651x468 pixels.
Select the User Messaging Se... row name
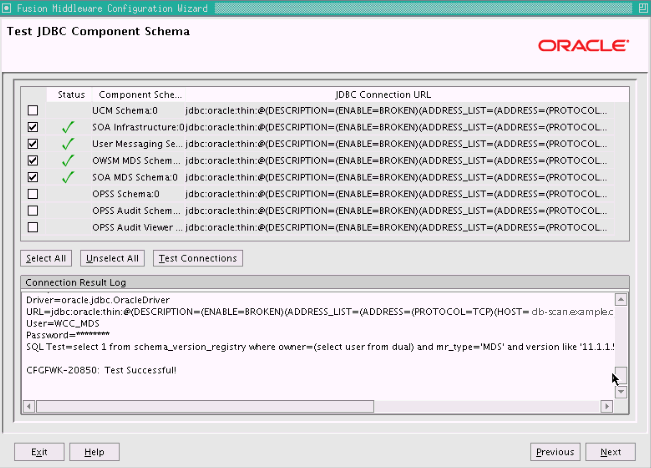click(x=137, y=144)
